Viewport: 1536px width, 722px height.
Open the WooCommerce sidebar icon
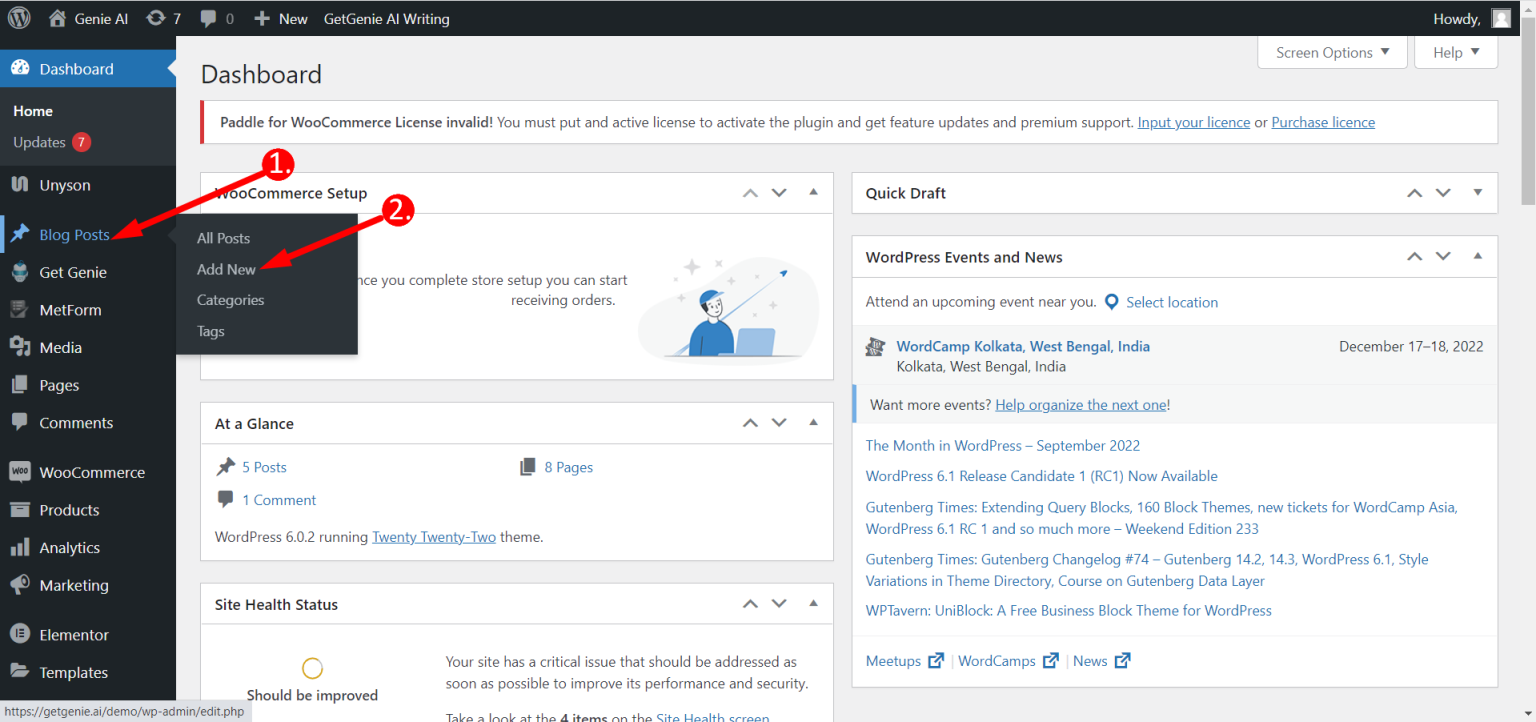click(21, 471)
